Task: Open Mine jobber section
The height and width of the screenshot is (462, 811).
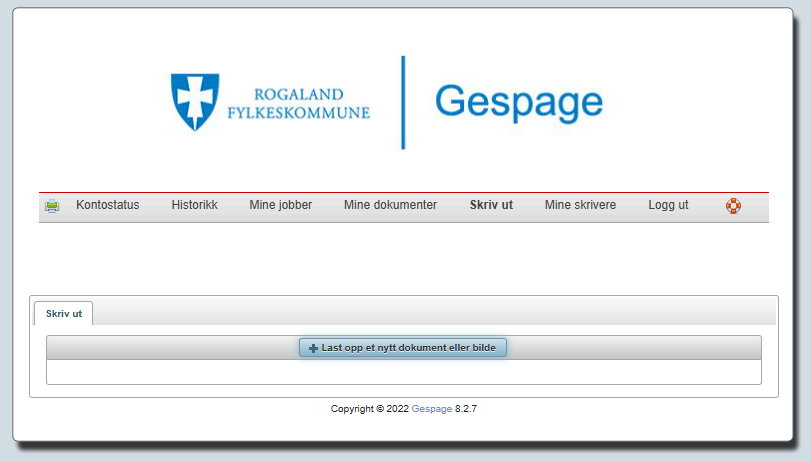Action: click(x=281, y=205)
